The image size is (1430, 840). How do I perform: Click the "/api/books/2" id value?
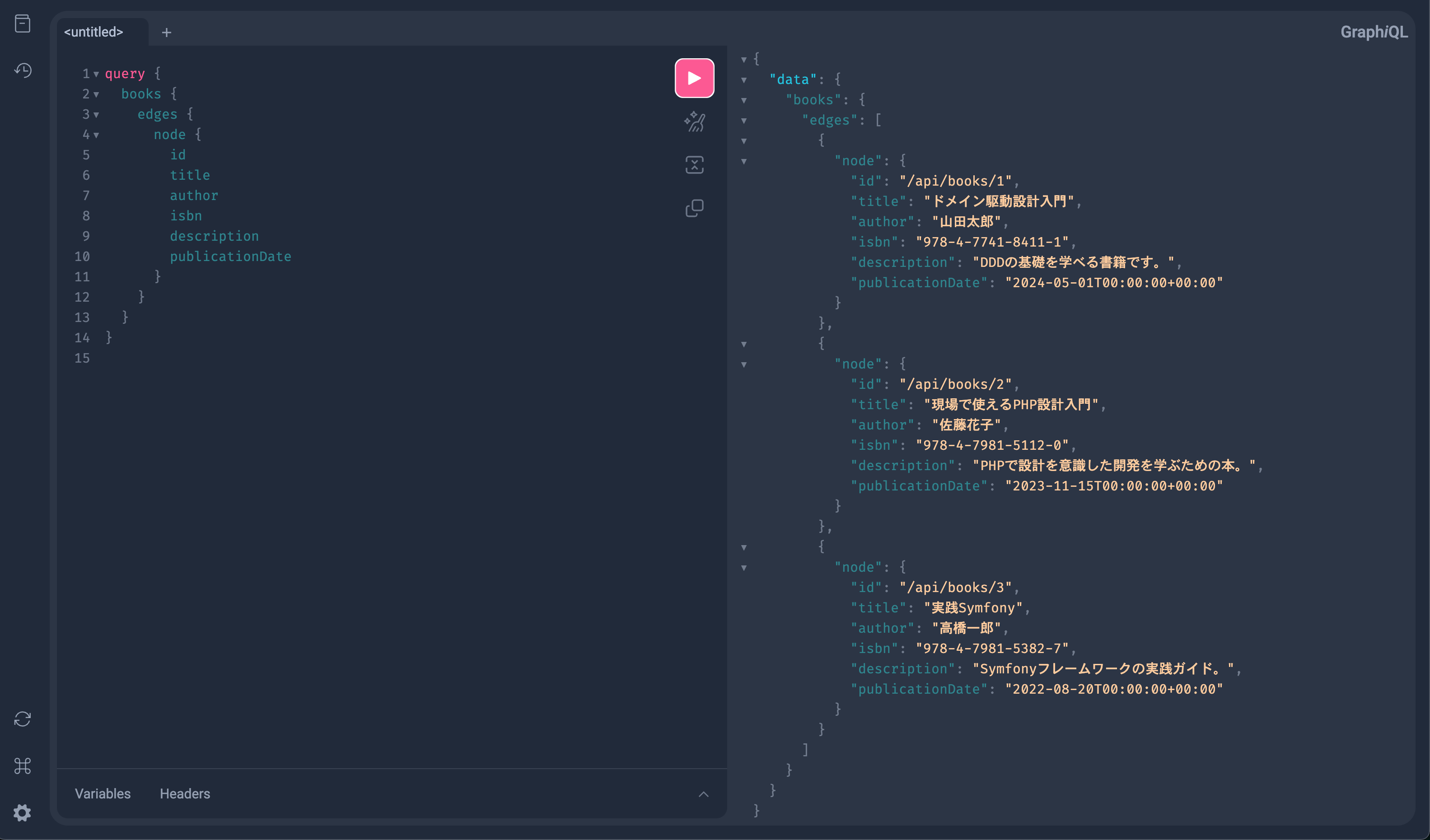pos(956,384)
